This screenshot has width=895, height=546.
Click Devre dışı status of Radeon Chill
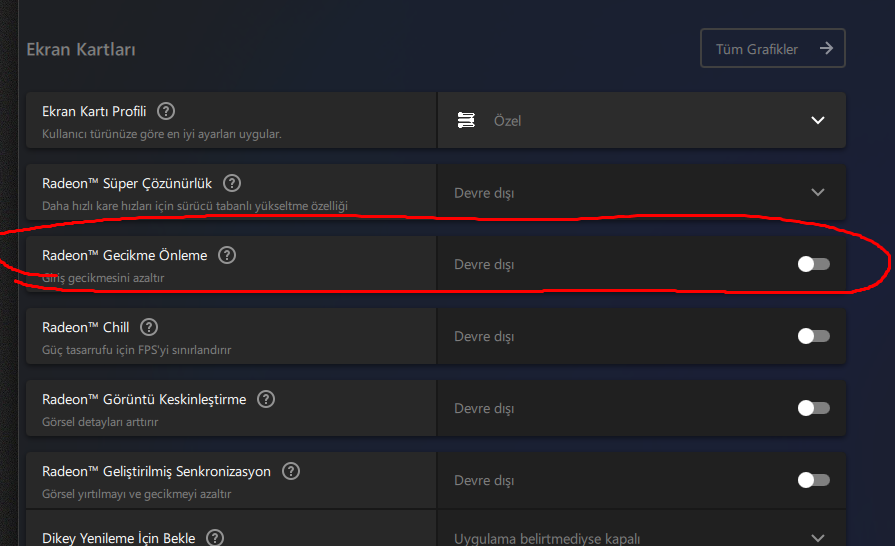pos(484,337)
